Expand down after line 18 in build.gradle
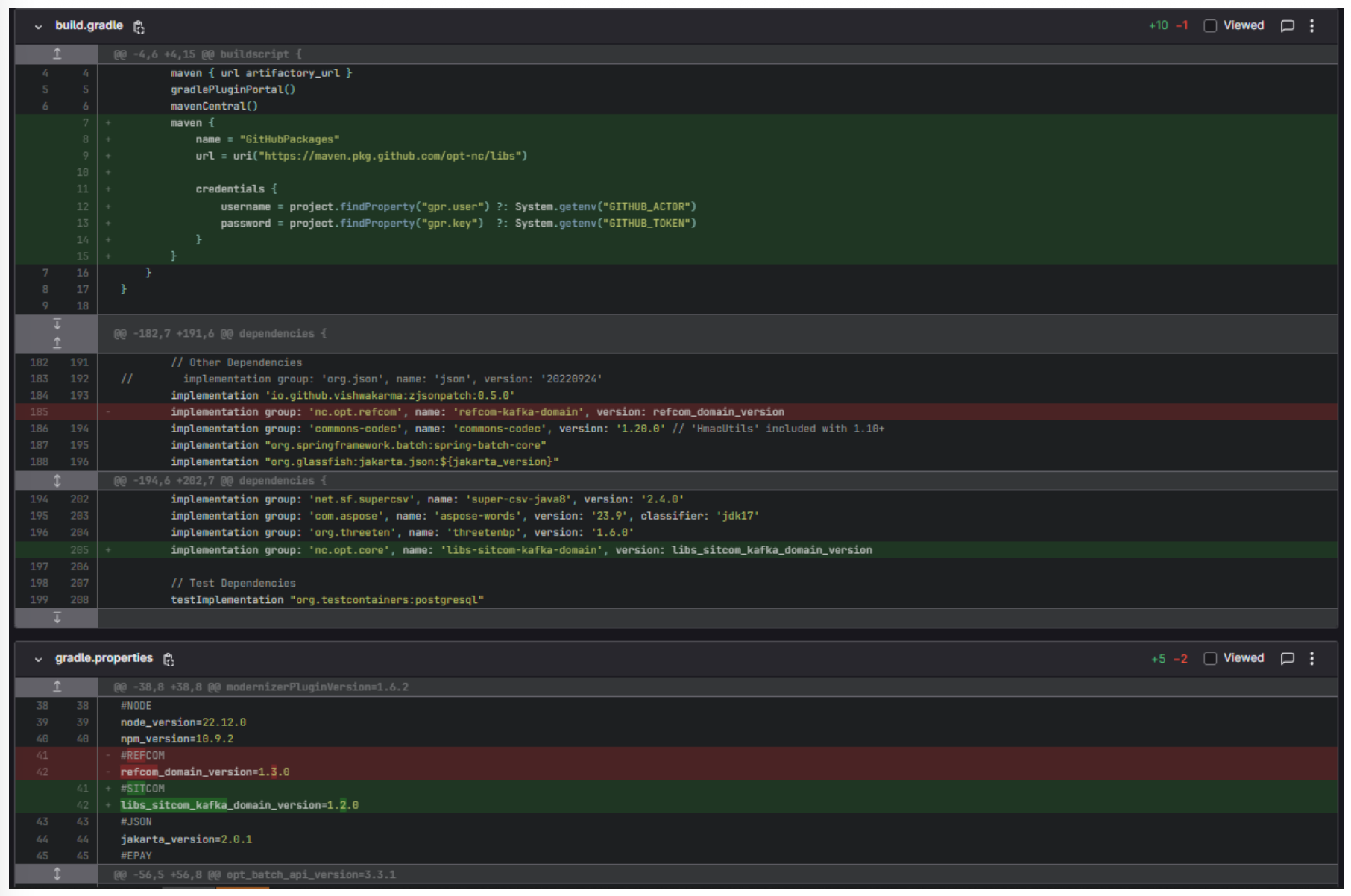This screenshot has width=1351, height=896. tap(57, 324)
